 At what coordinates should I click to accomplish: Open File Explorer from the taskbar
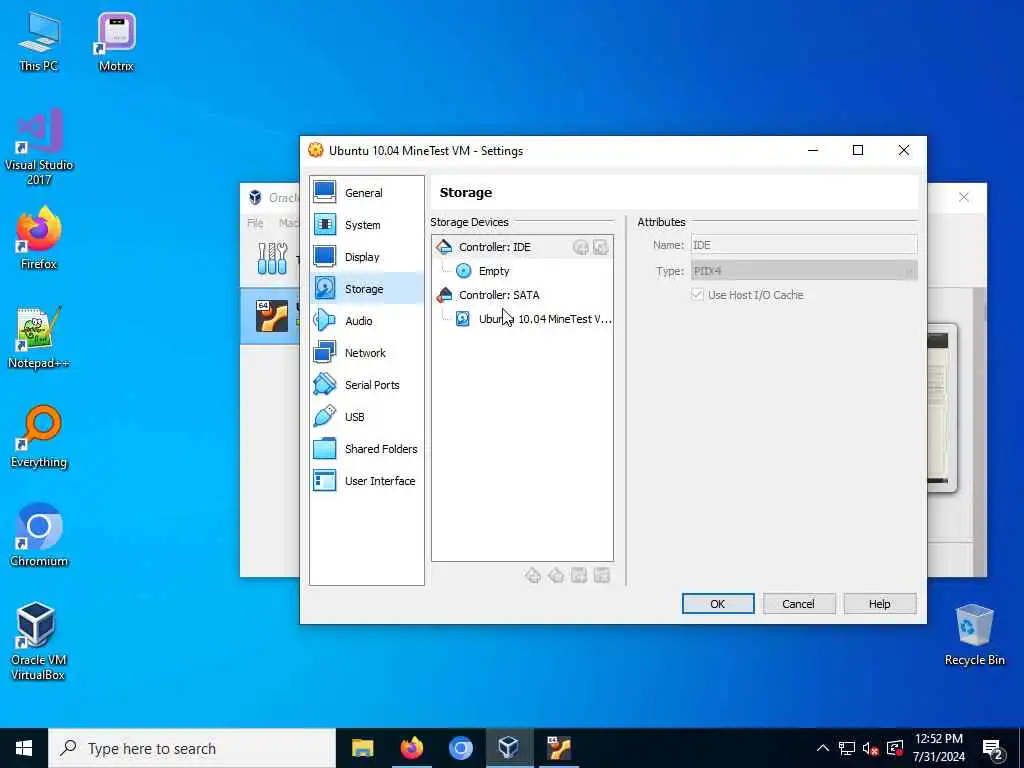click(362, 748)
